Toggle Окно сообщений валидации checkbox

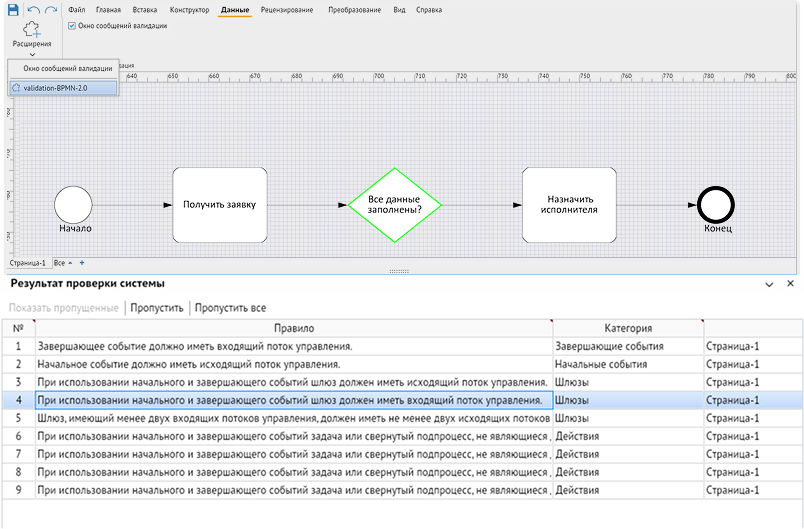[x=72, y=26]
